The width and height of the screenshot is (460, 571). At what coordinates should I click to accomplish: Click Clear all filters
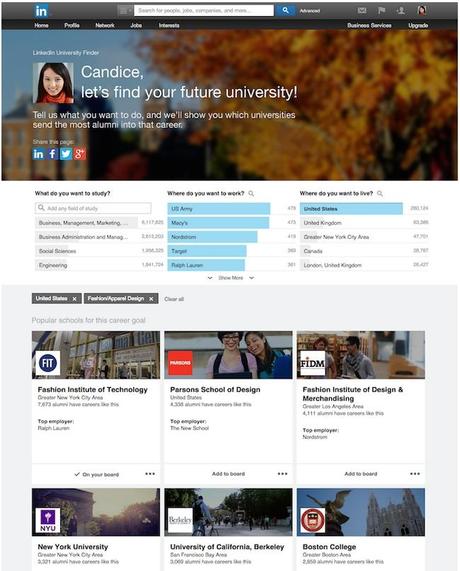pos(174,299)
